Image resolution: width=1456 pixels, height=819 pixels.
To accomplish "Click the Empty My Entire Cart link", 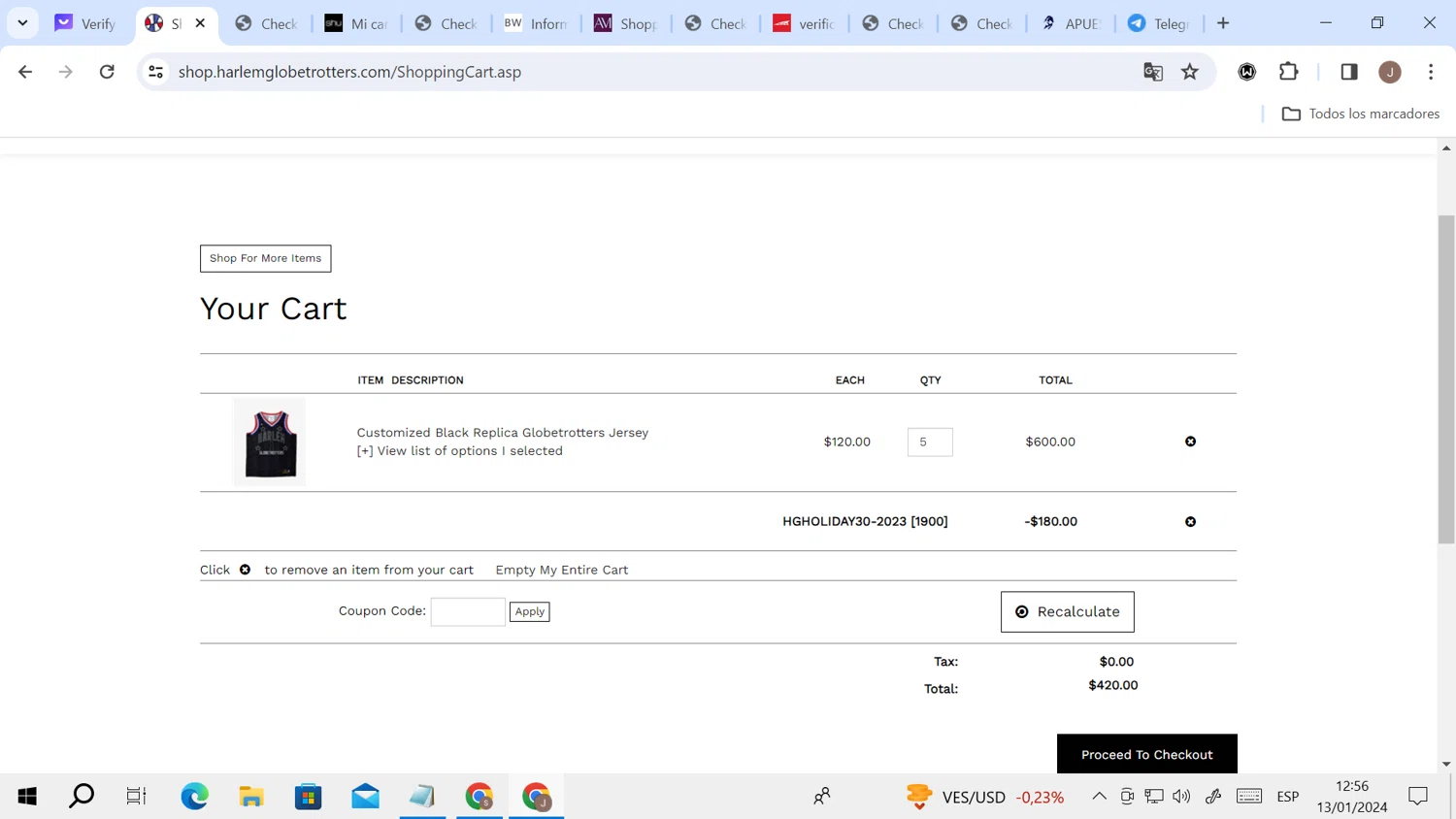I will click(561, 570).
